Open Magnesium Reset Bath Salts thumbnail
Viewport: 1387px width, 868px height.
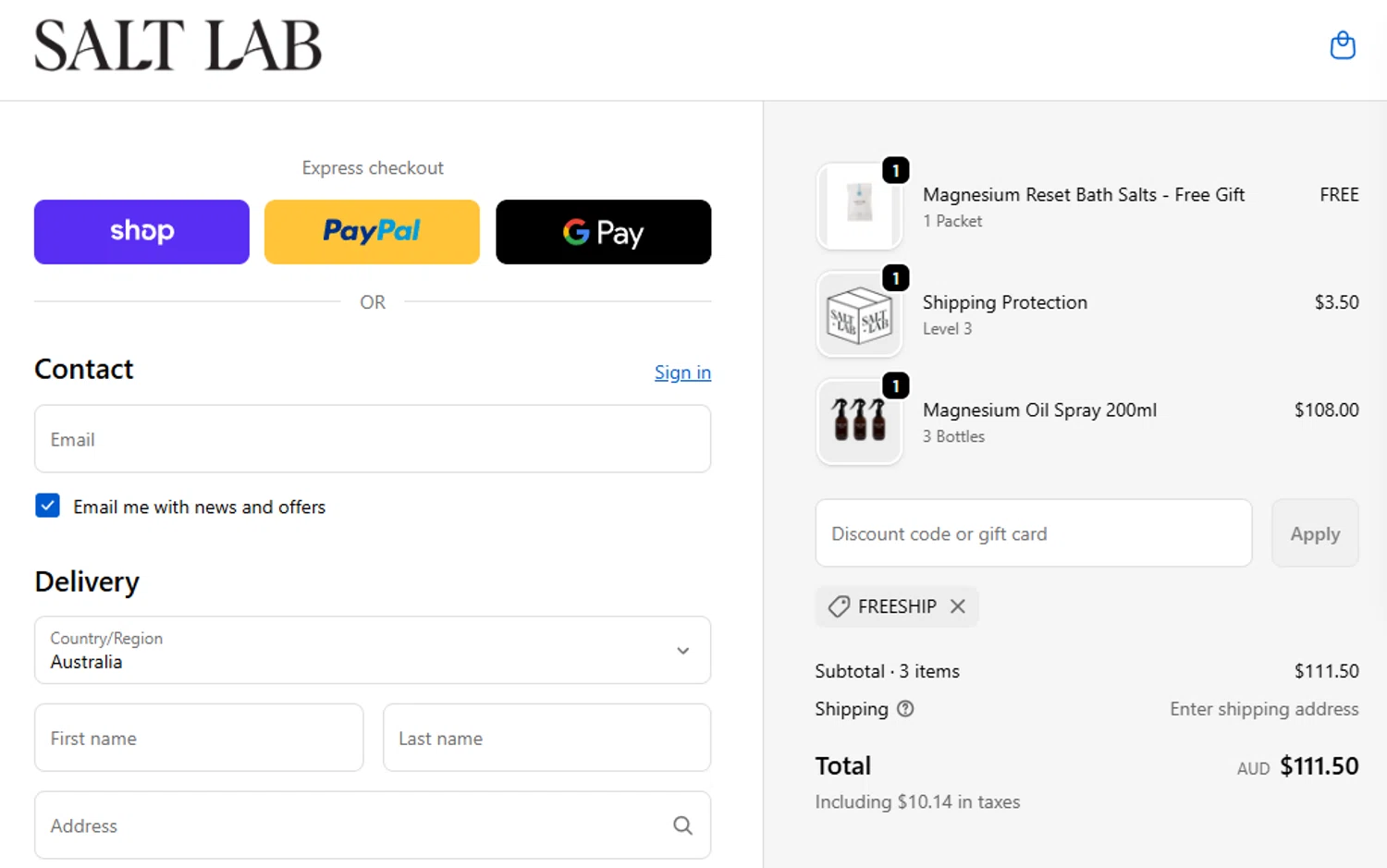click(x=859, y=205)
